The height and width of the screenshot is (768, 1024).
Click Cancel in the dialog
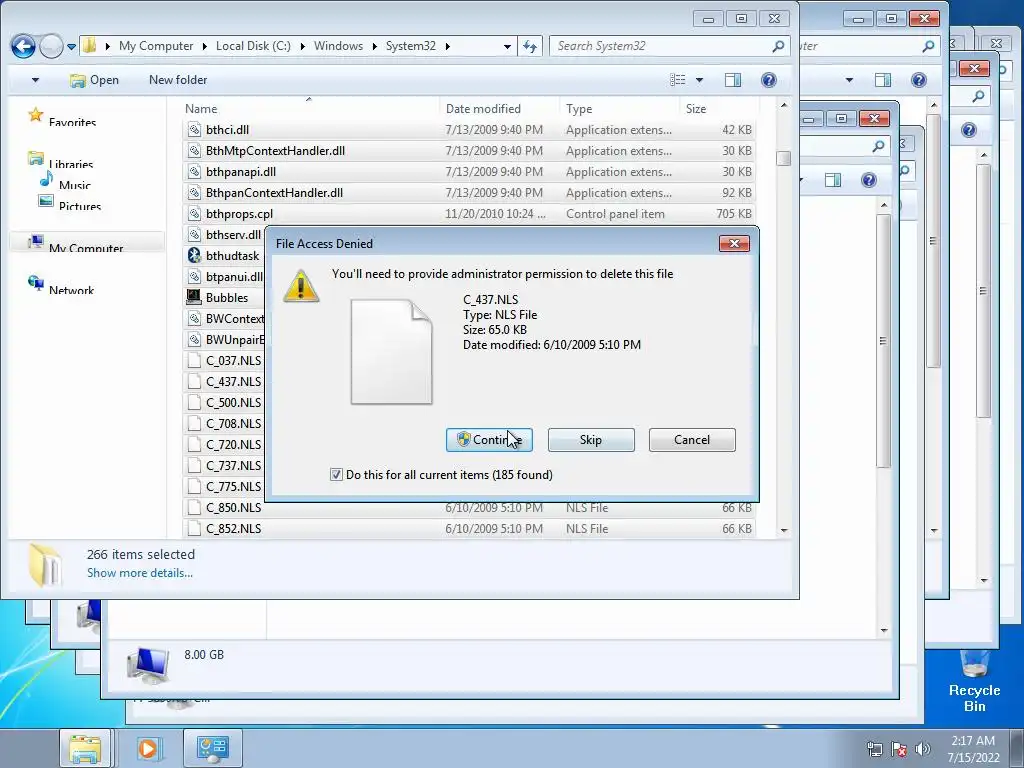point(692,440)
